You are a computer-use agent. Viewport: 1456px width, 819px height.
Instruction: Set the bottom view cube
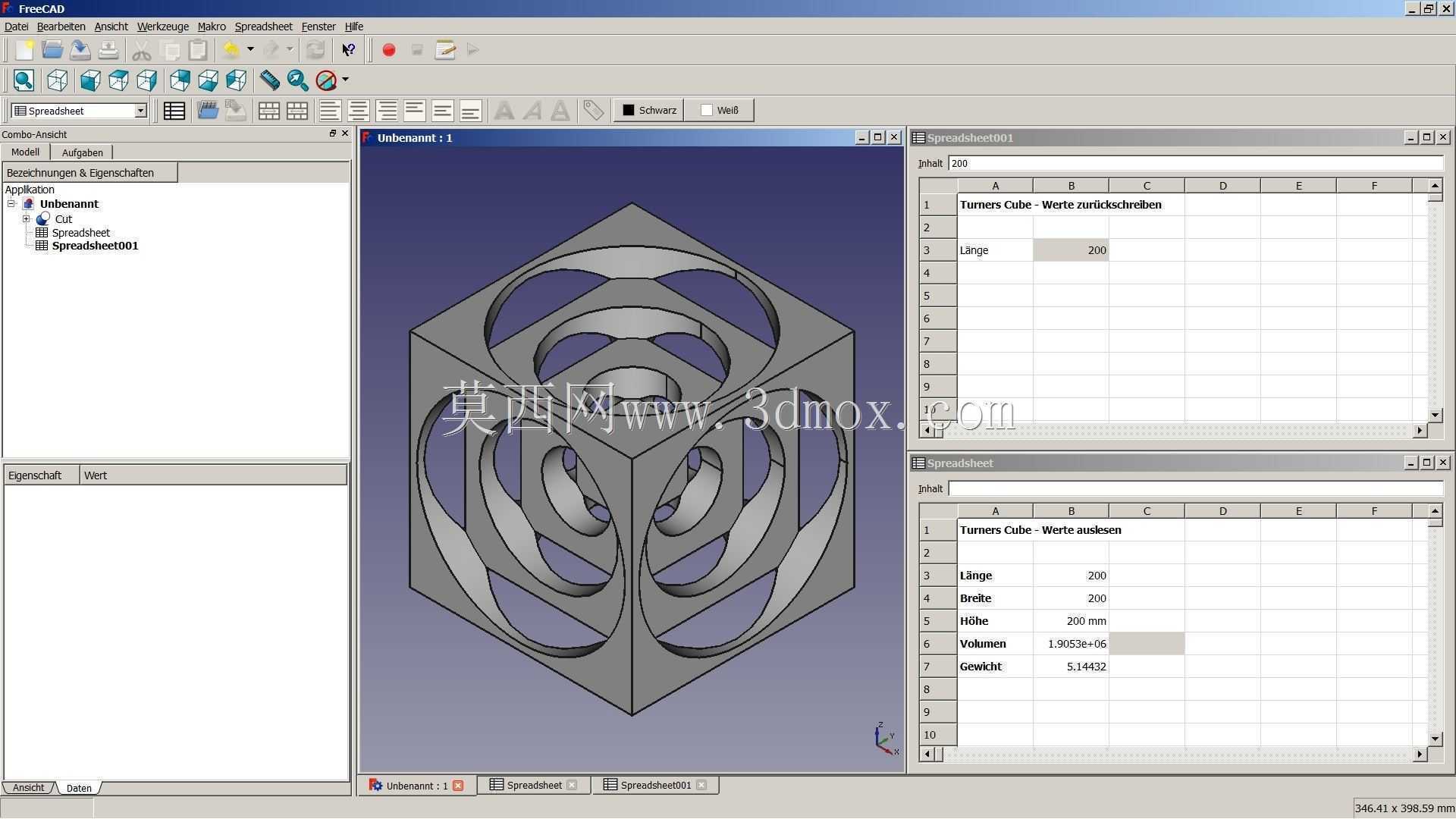(x=208, y=80)
